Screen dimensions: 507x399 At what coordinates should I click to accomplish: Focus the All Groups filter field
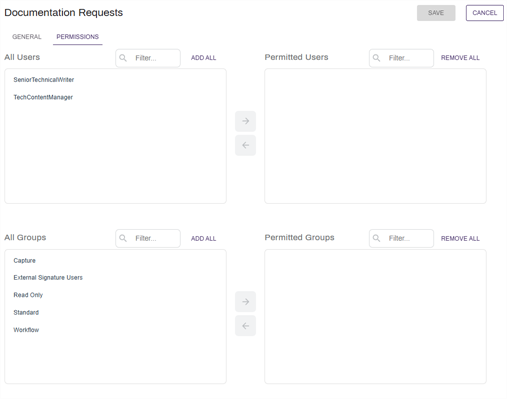148,238
